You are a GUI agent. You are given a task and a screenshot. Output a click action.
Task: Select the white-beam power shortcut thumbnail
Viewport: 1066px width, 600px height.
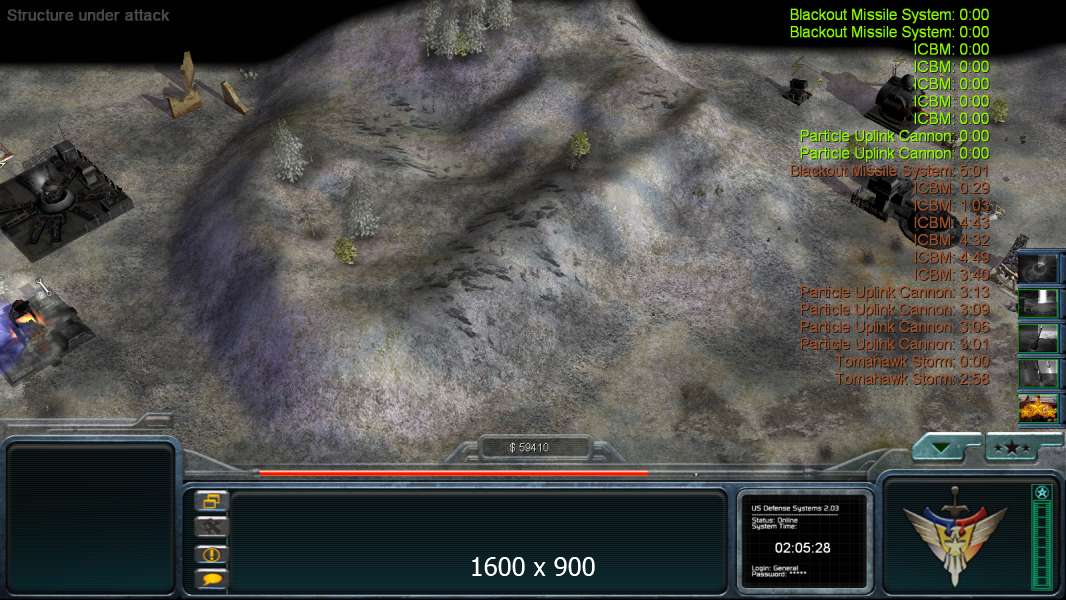tap(1038, 302)
